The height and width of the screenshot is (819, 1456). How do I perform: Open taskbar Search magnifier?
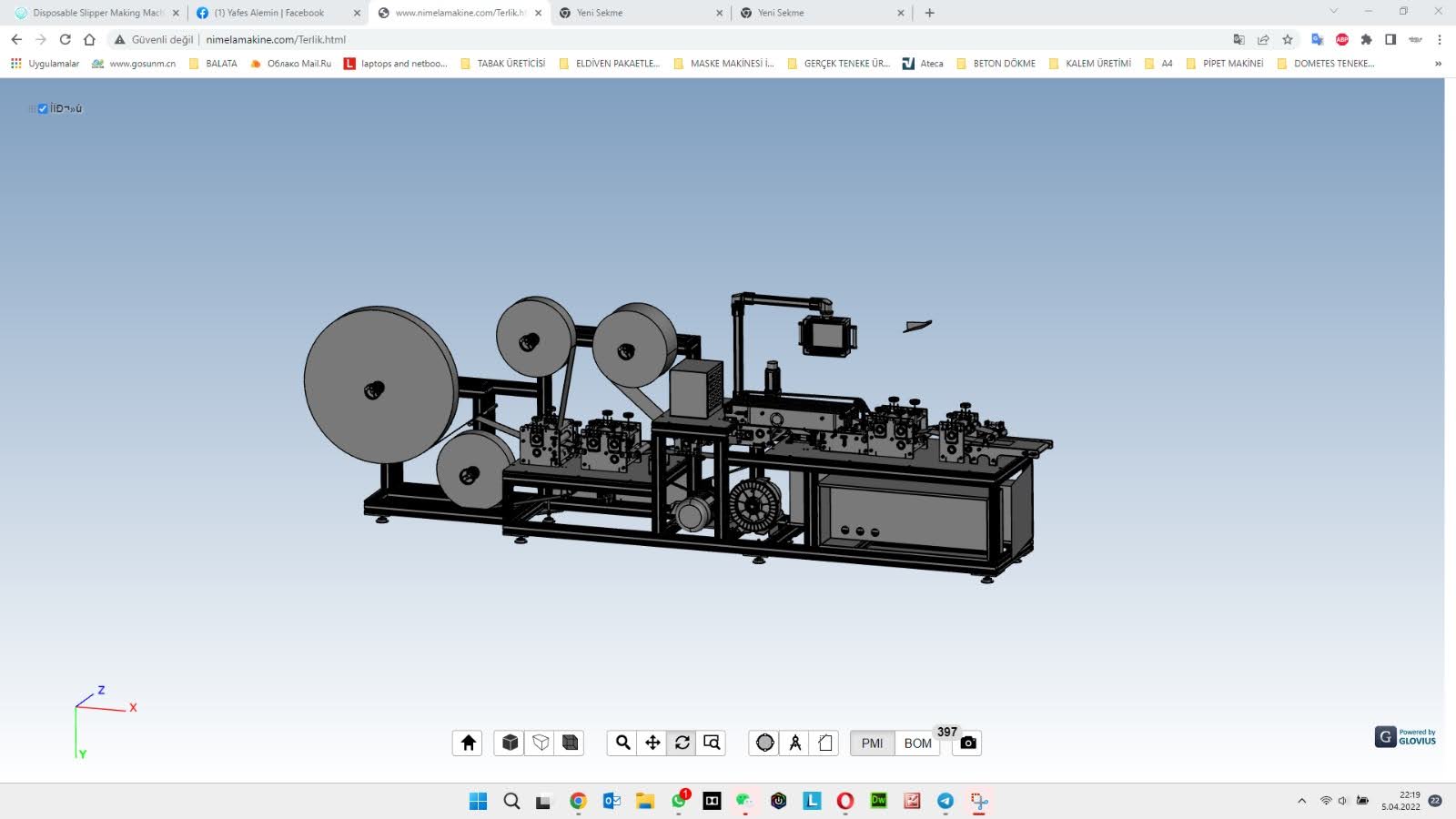pyautogui.click(x=511, y=801)
